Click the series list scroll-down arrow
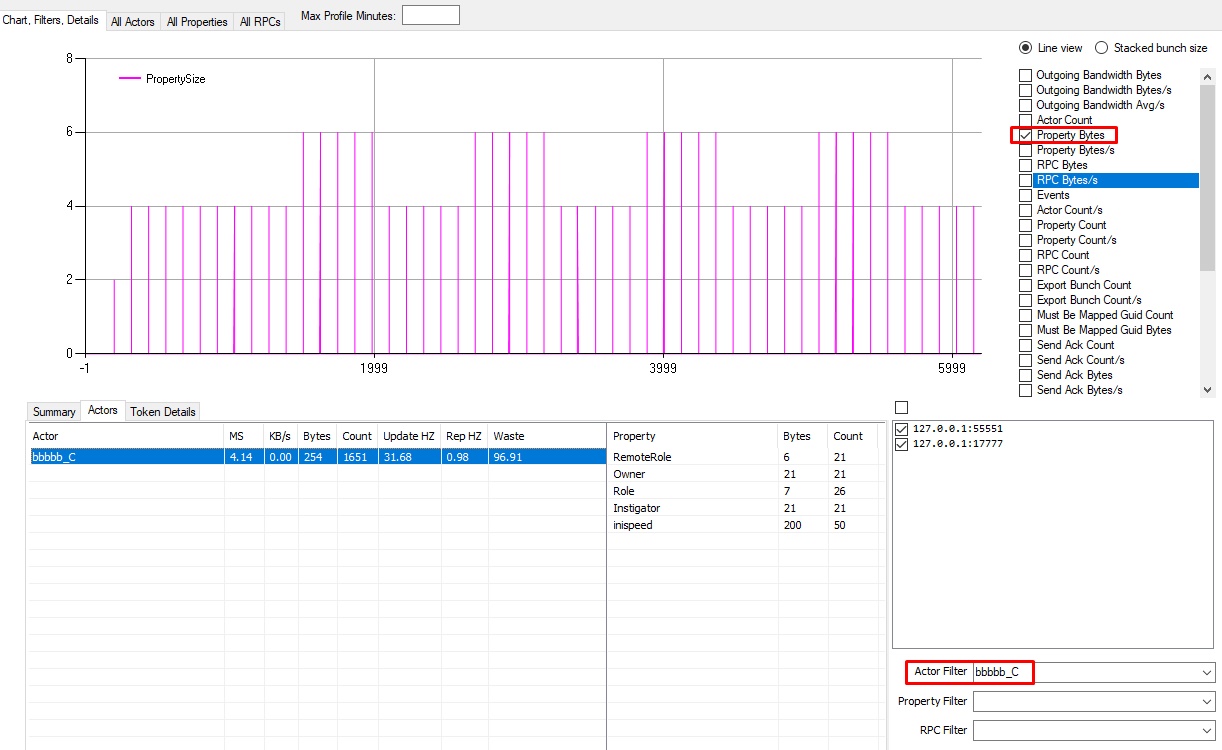1222x750 pixels. (x=1207, y=390)
